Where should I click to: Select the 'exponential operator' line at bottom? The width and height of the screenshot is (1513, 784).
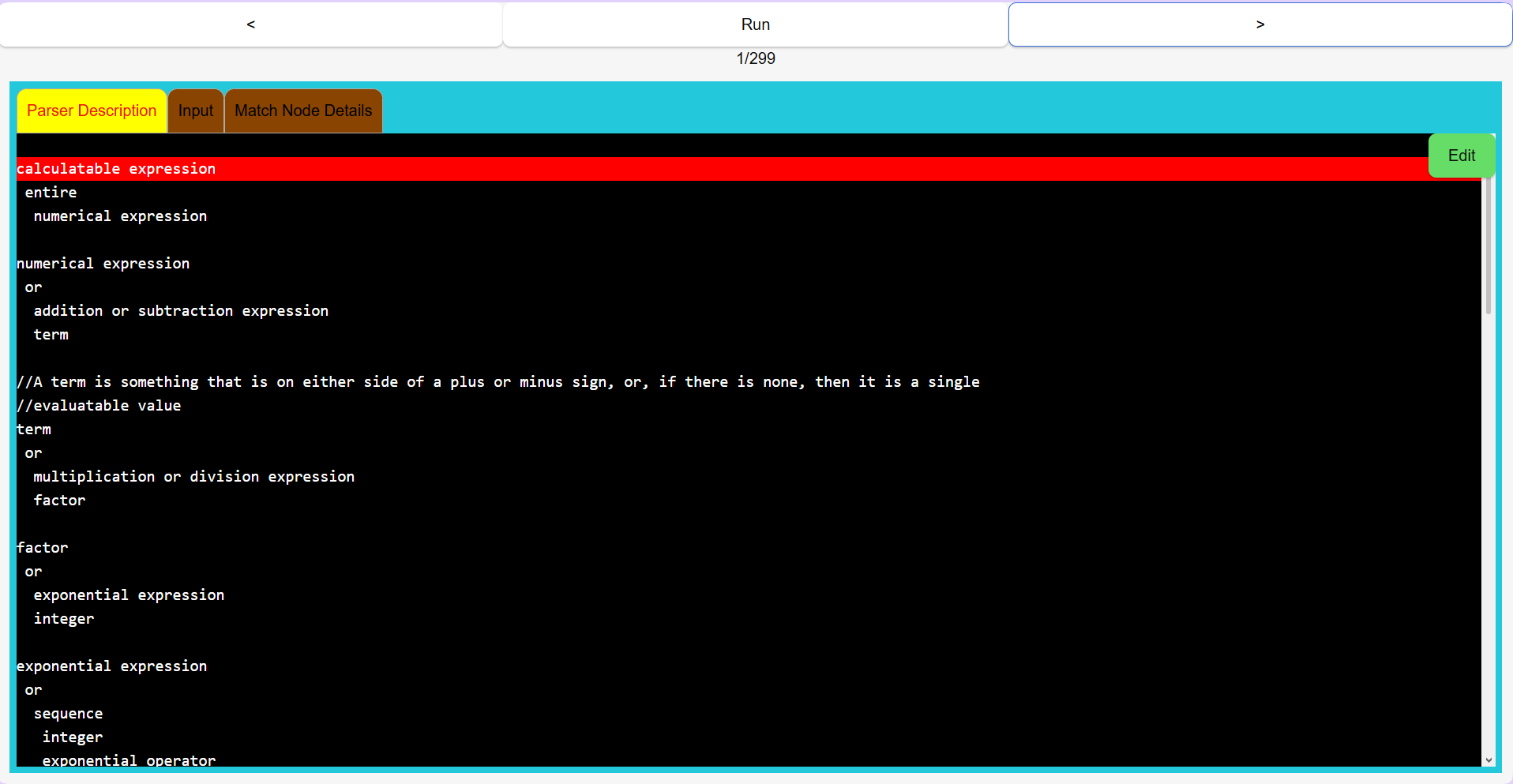pos(128,760)
